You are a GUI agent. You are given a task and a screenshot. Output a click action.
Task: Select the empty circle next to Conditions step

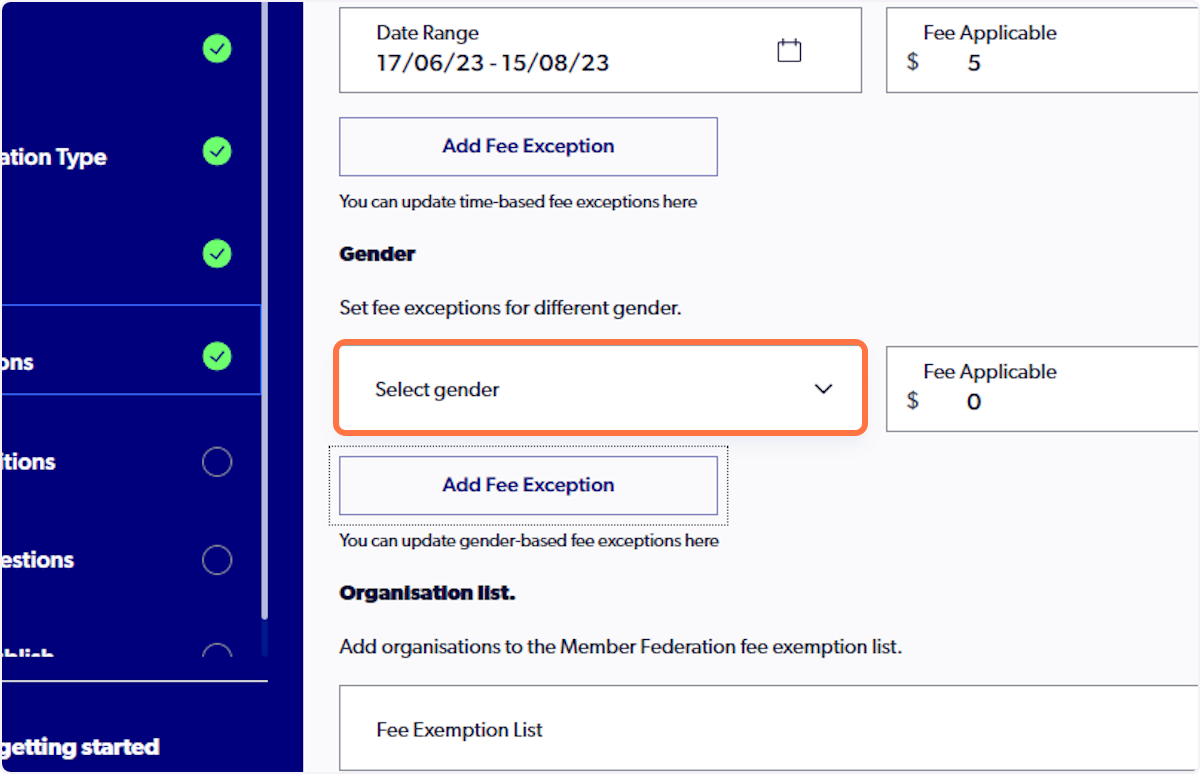coord(217,461)
